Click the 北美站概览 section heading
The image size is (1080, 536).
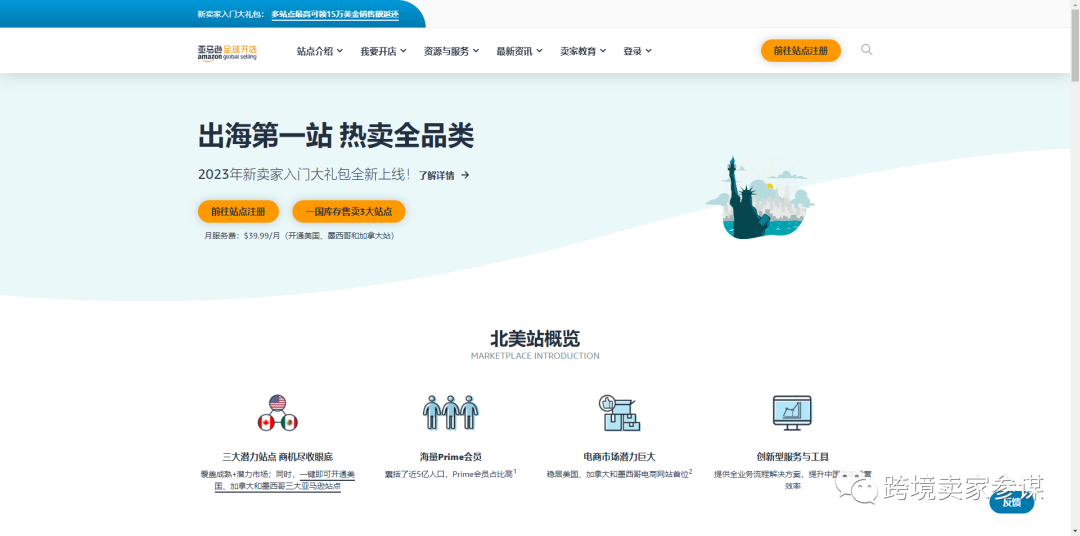point(534,338)
